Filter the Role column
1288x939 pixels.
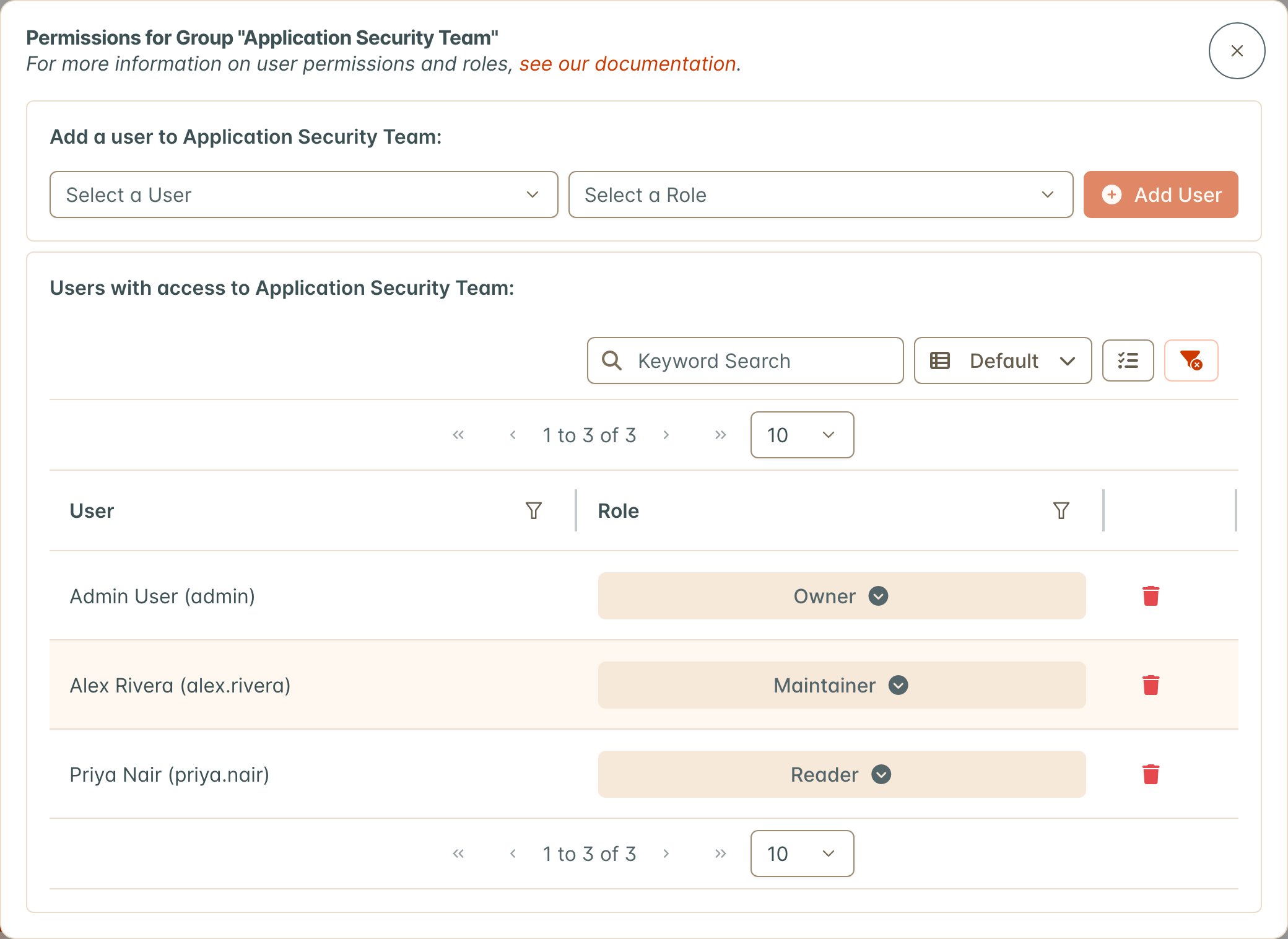tap(1061, 510)
